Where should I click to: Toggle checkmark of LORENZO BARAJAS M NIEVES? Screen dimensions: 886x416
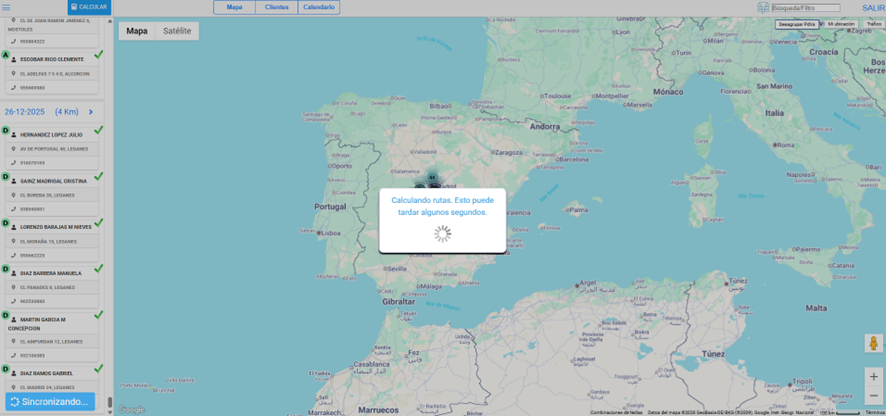(98, 223)
